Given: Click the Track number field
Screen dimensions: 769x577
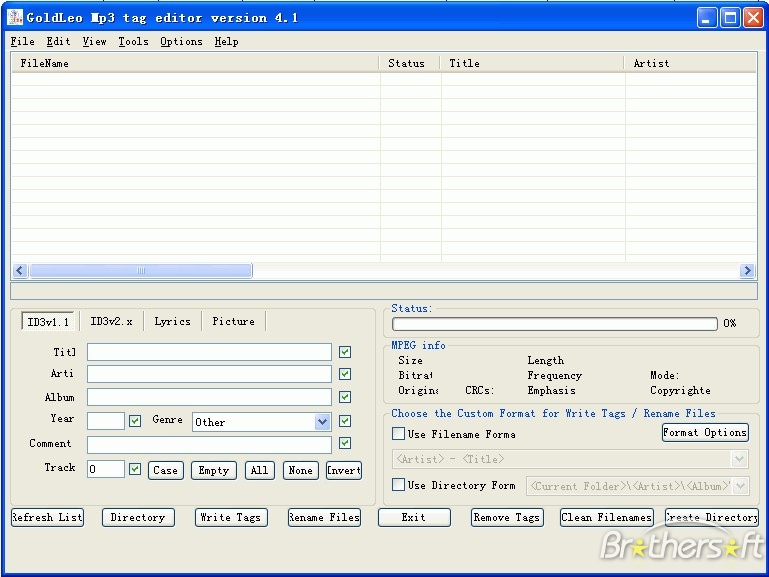Looking at the screenshot, I should pyautogui.click(x=106, y=469).
